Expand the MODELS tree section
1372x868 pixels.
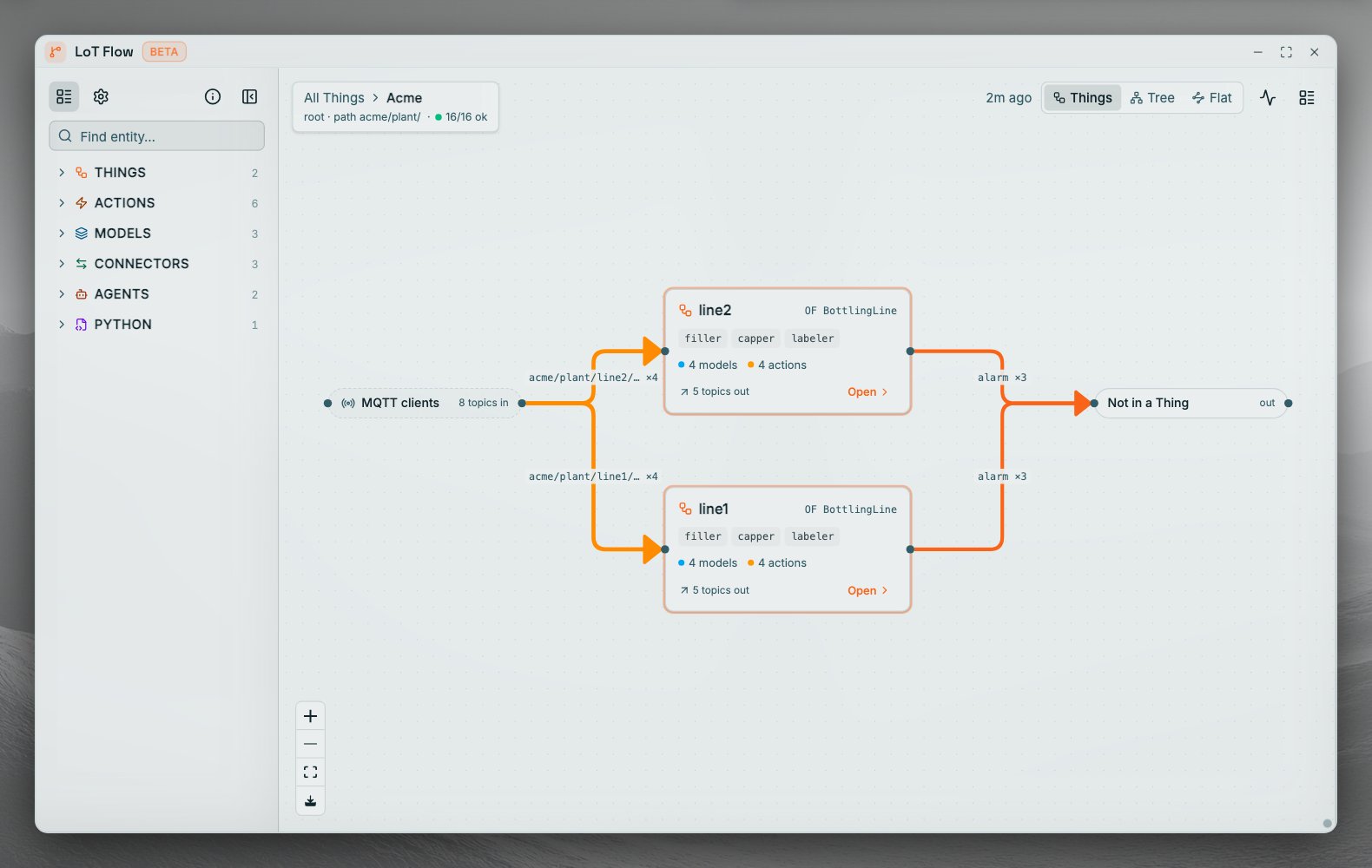pos(62,233)
